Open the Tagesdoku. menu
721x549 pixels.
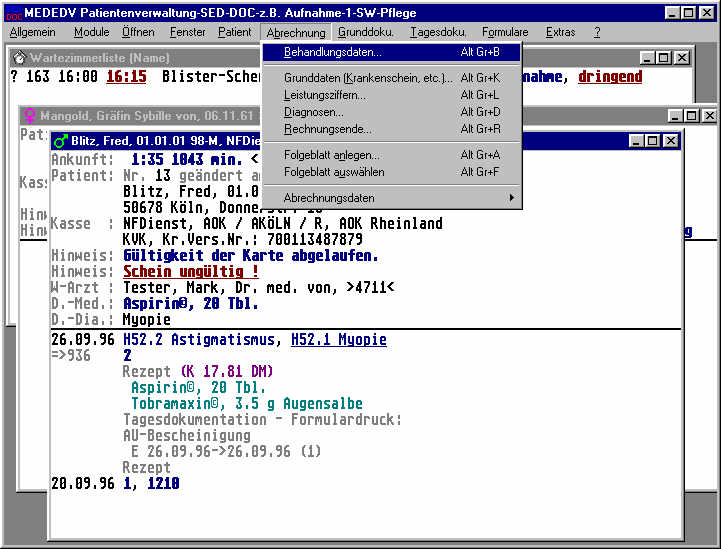pyautogui.click(x=438, y=32)
